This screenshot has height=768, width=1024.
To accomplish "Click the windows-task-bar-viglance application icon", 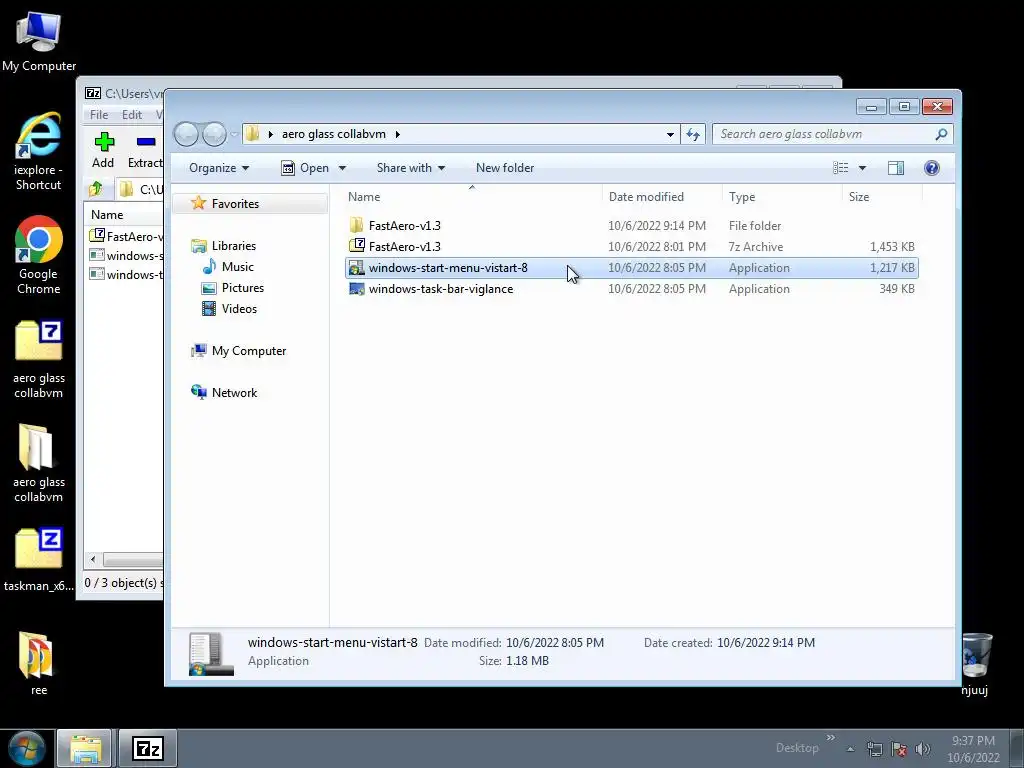I will coord(357,289).
